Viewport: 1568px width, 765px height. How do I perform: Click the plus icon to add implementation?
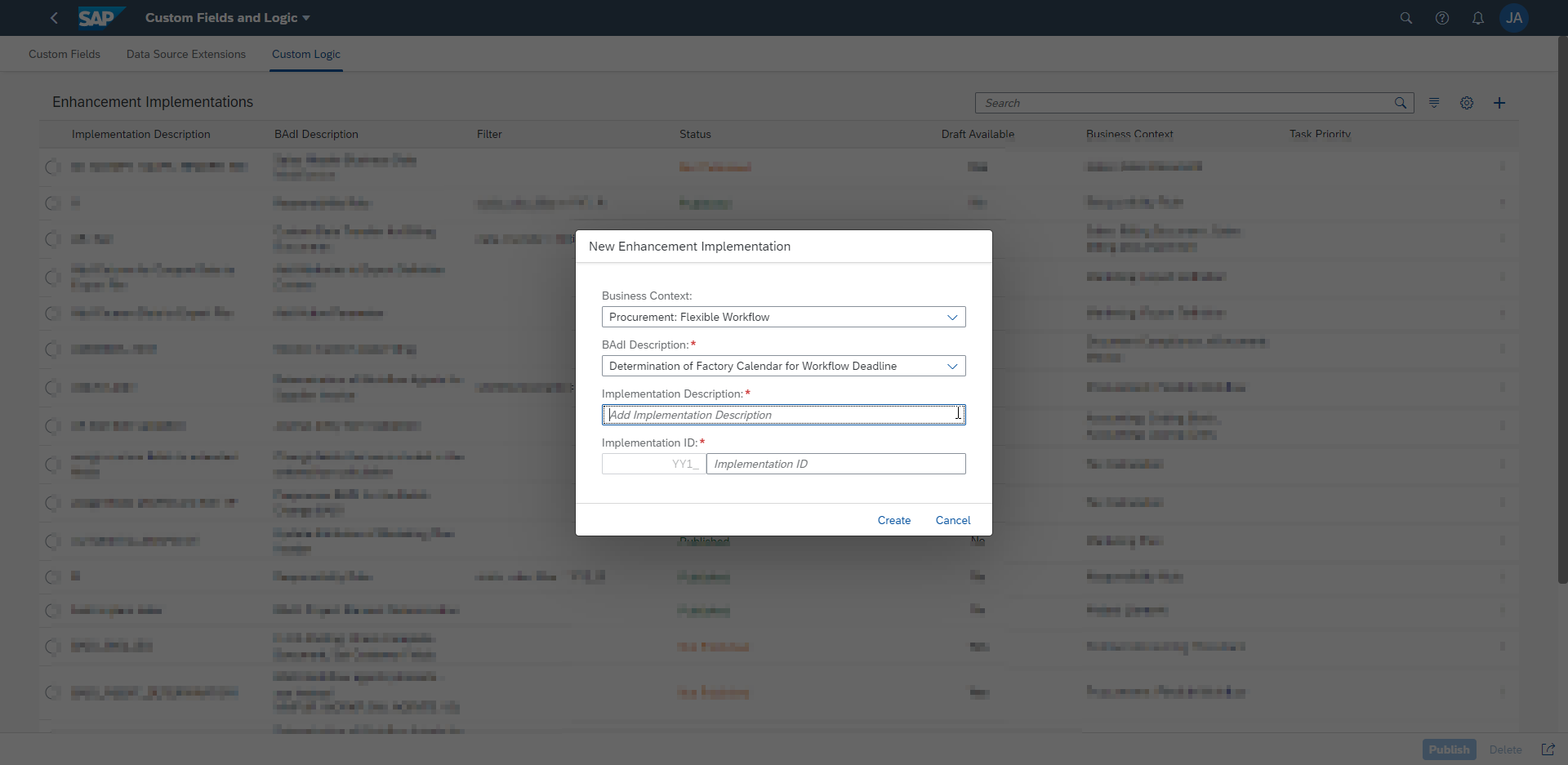pos(1499,103)
